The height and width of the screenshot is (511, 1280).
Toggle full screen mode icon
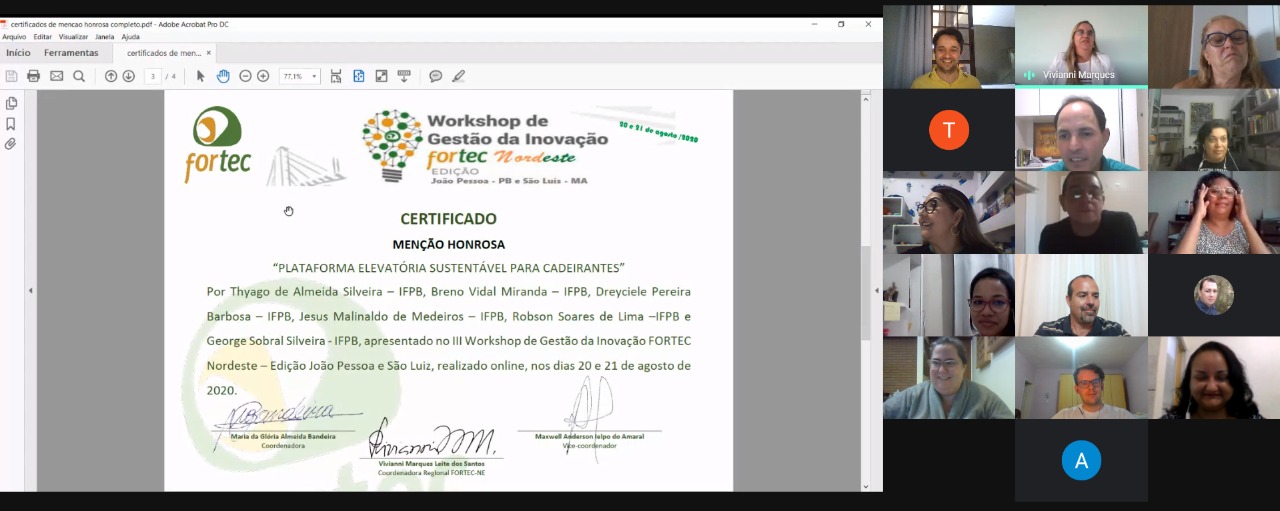pos(381,76)
